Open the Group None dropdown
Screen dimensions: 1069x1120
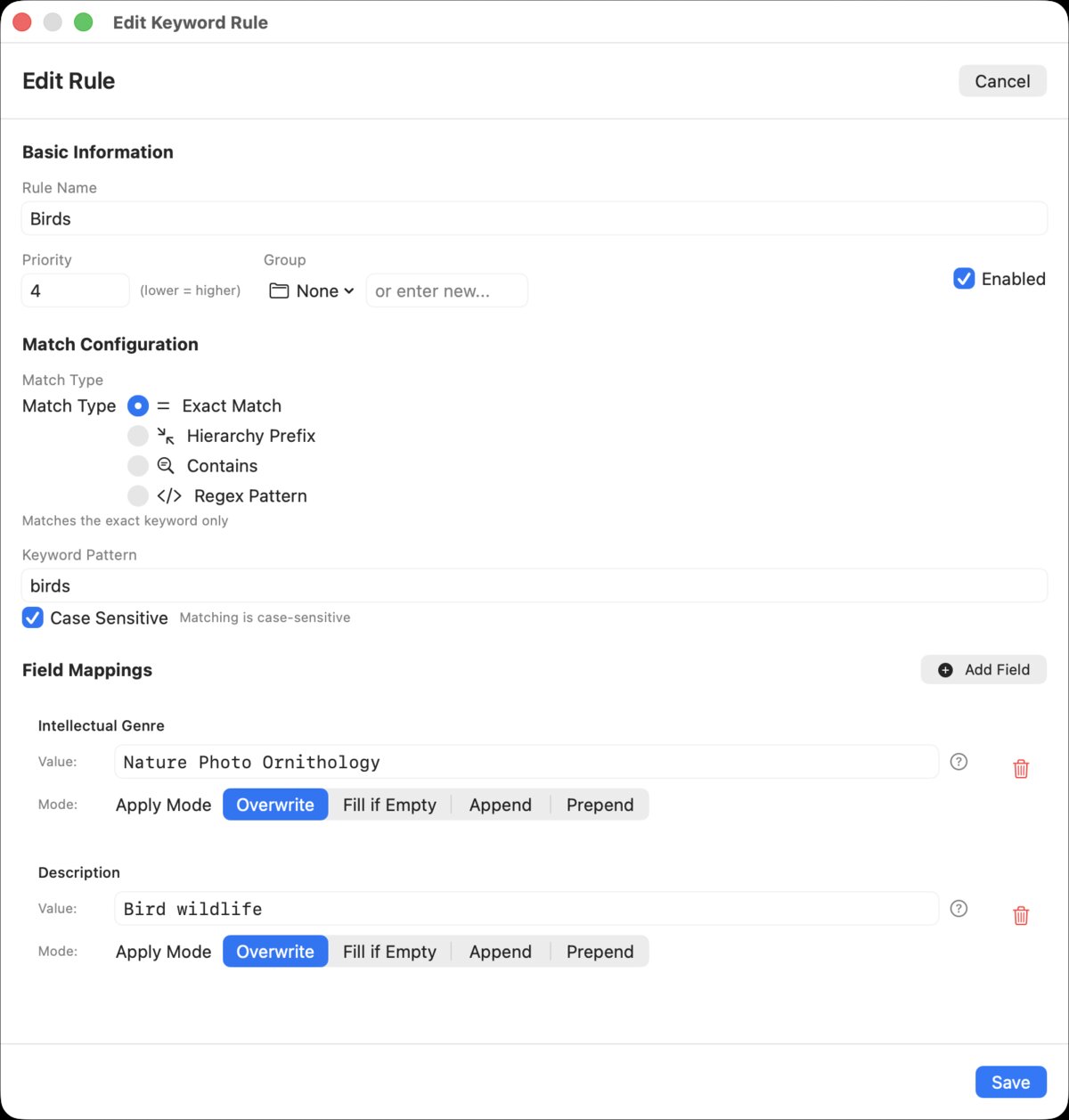(321, 290)
